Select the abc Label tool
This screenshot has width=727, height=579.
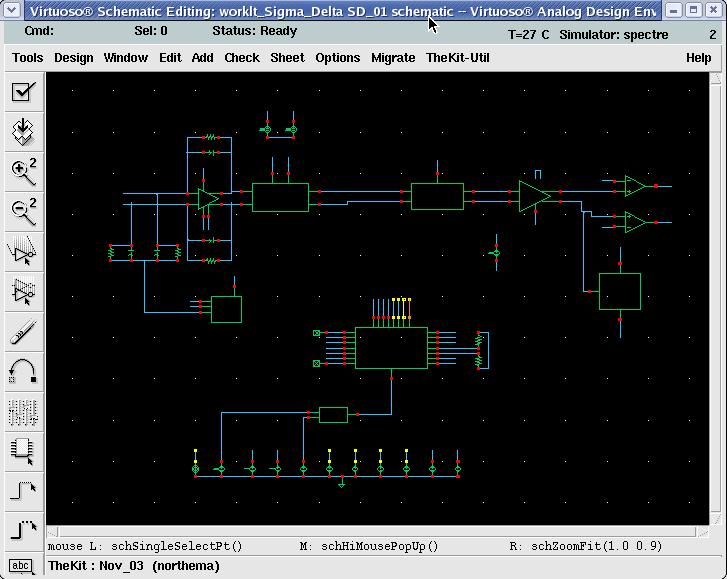pos(23,566)
